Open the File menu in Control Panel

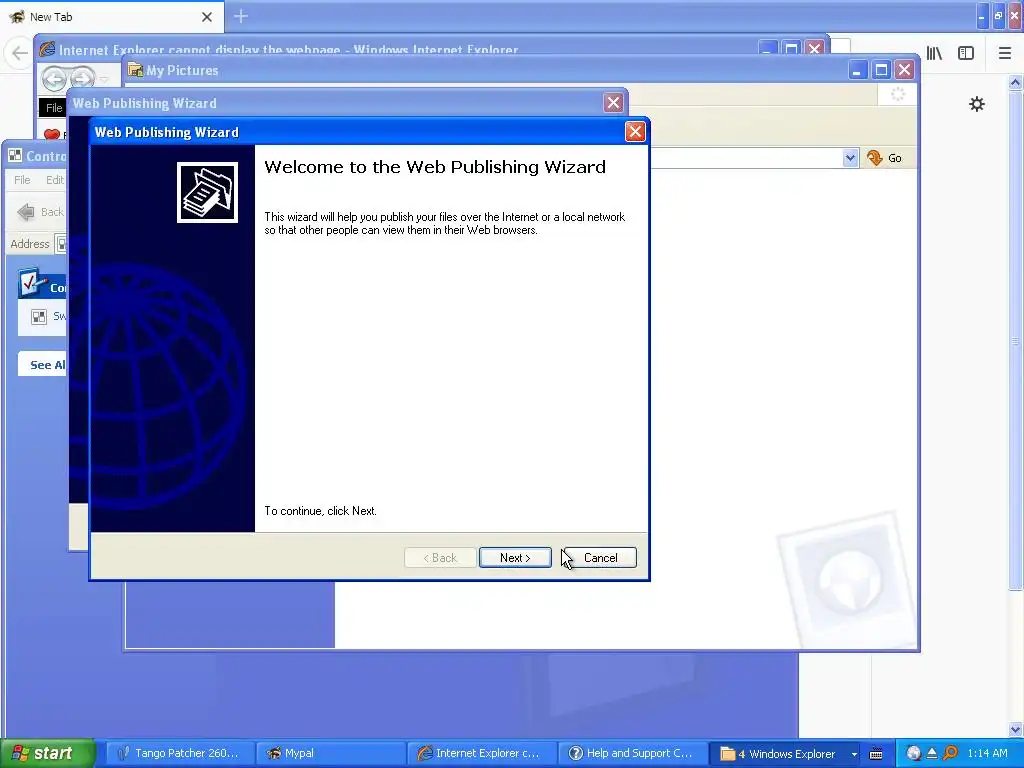coord(22,180)
